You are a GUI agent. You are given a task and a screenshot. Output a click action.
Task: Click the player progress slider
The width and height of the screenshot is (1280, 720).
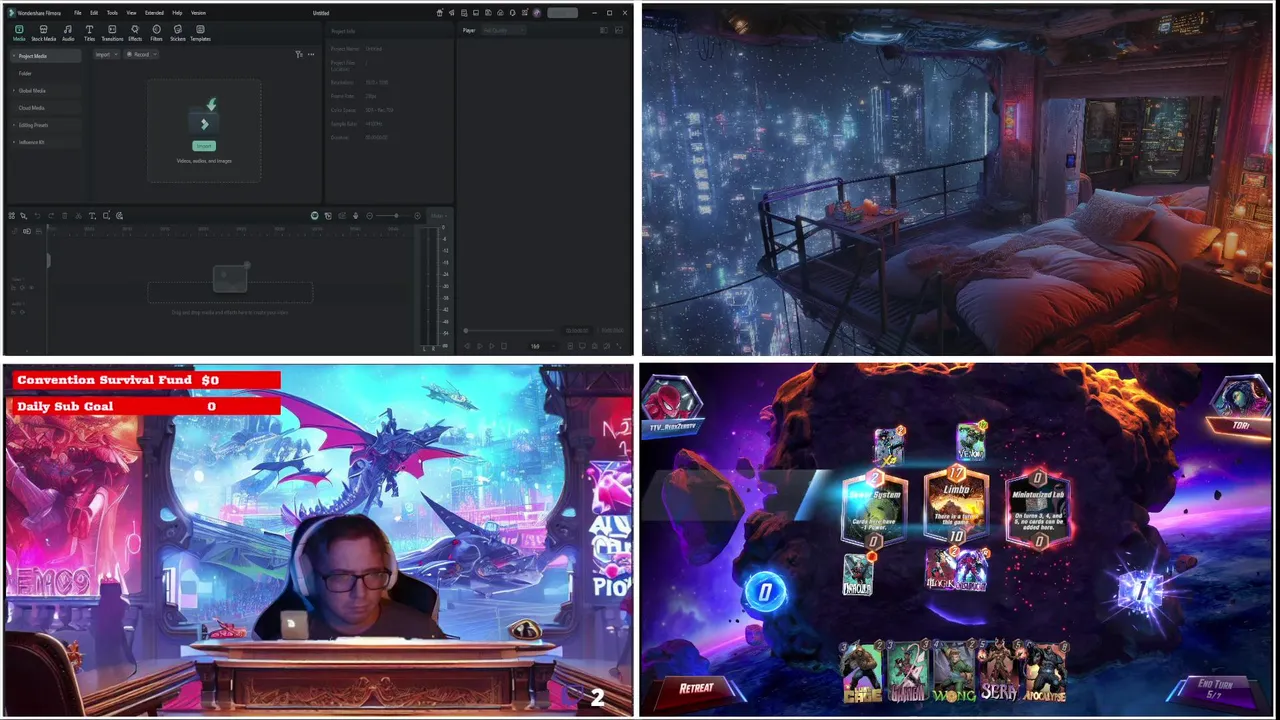509,330
